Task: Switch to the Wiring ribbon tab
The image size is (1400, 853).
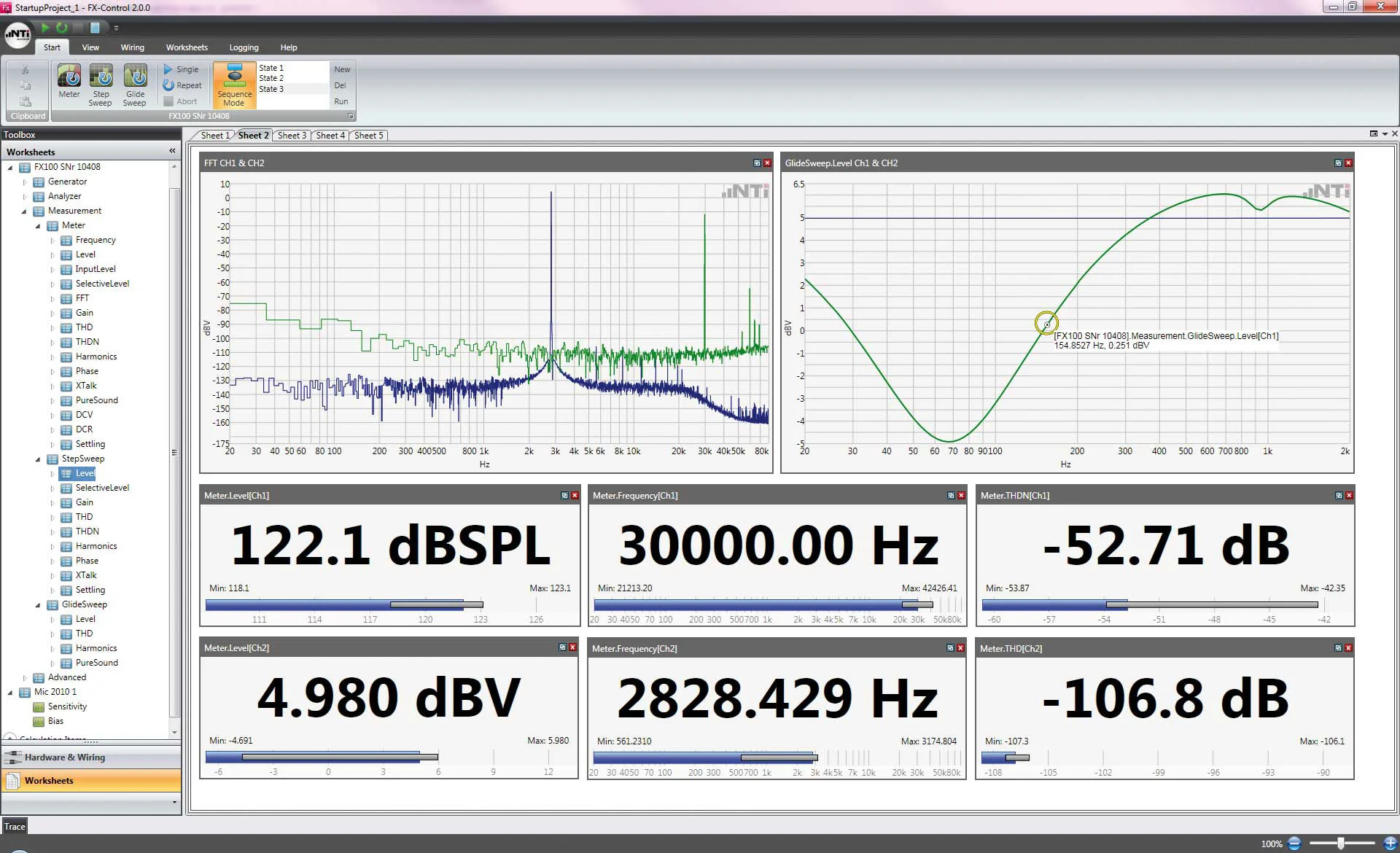Action: tap(133, 47)
